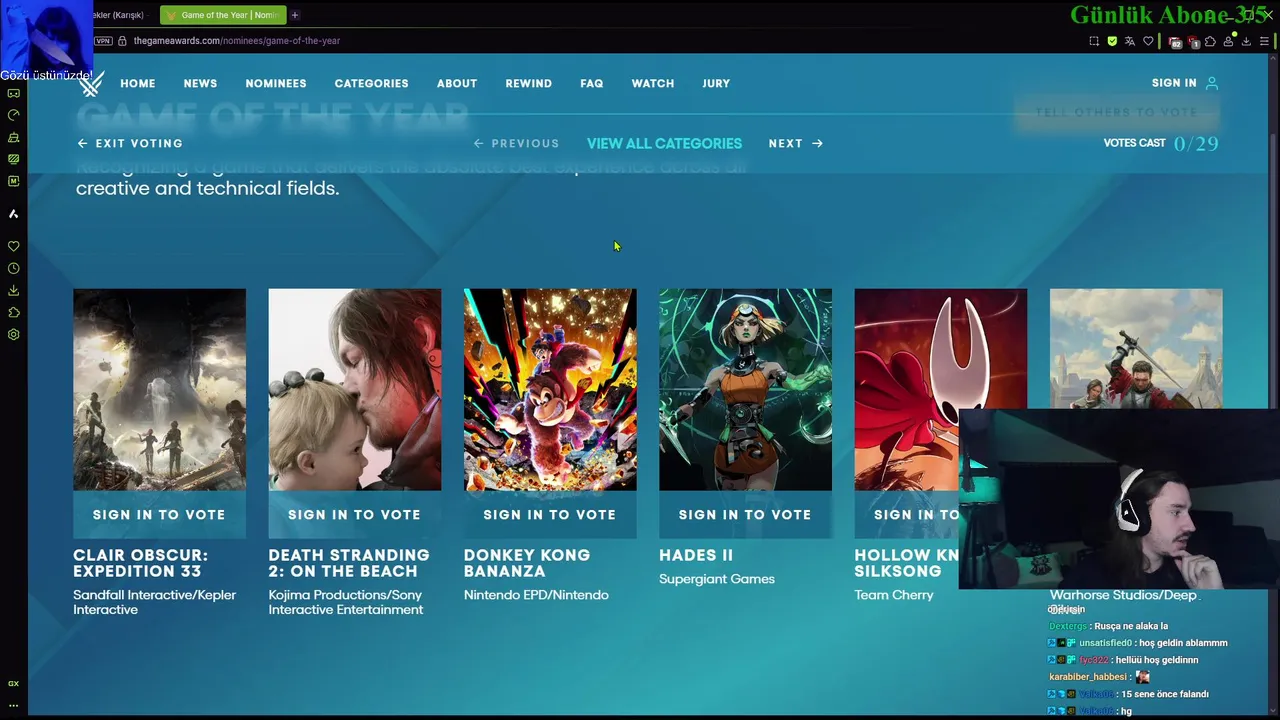This screenshot has height=720, width=1280.
Task: Open the extension icon with badge 02
Action: pyautogui.click(x=1175, y=42)
